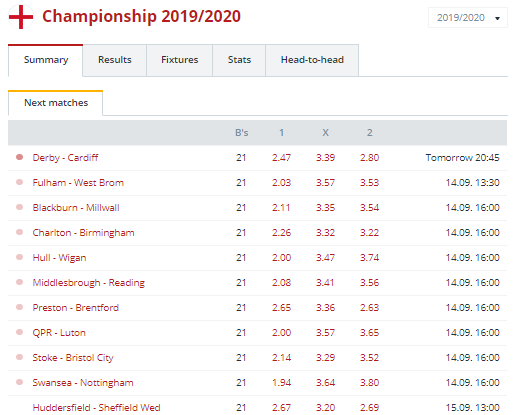The height and width of the screenshot is (415, 513).
Task: Click Millwall away odds 3.54
Action: (369, 208)
